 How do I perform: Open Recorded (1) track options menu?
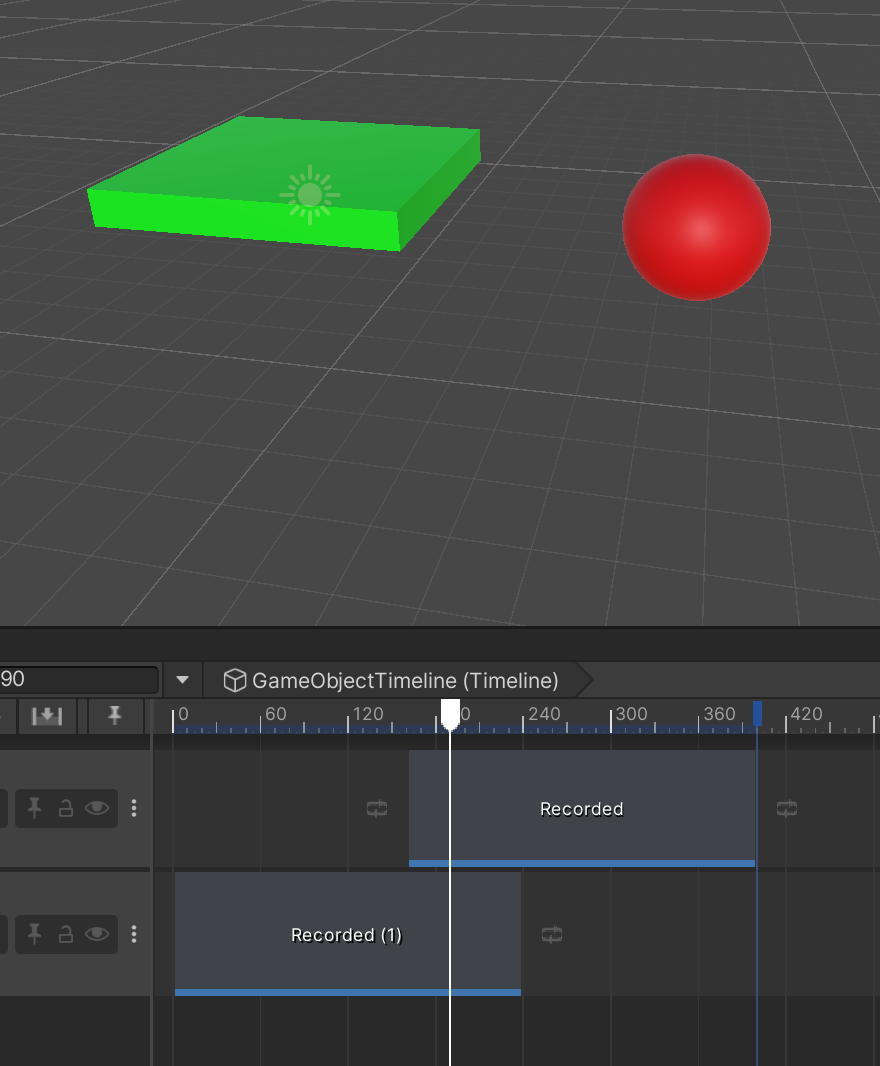point(134,934)
